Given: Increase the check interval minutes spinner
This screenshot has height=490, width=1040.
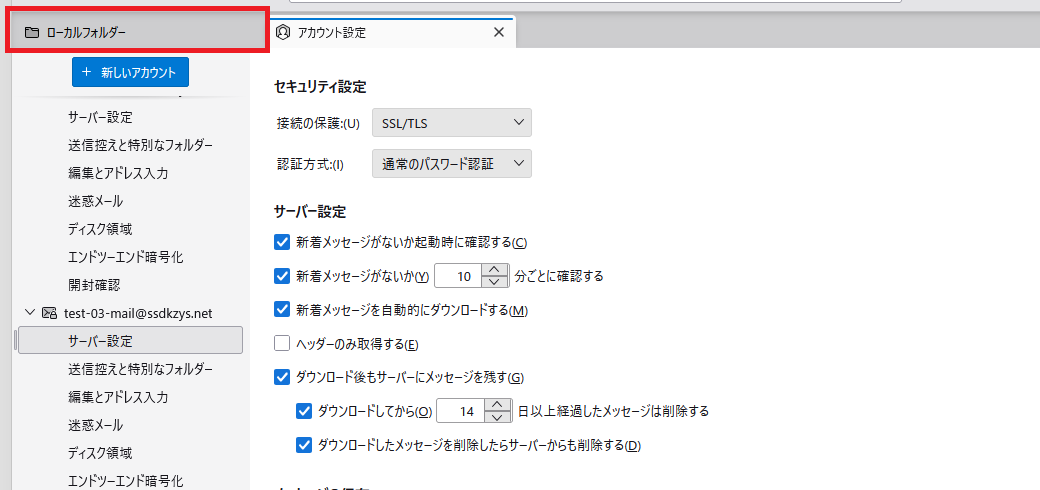Looking at the screenshot, I should (492, 269).
